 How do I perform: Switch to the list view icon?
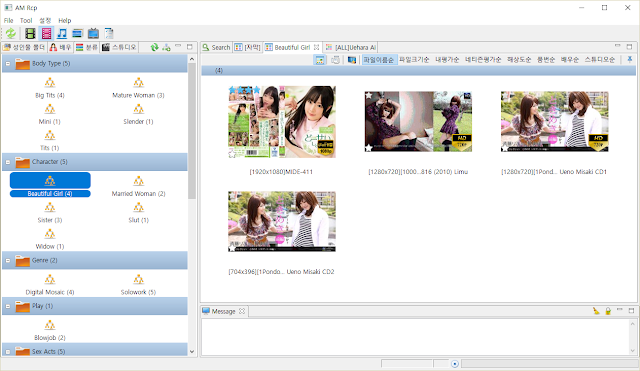pyautogui.click(x=336, y=60)
